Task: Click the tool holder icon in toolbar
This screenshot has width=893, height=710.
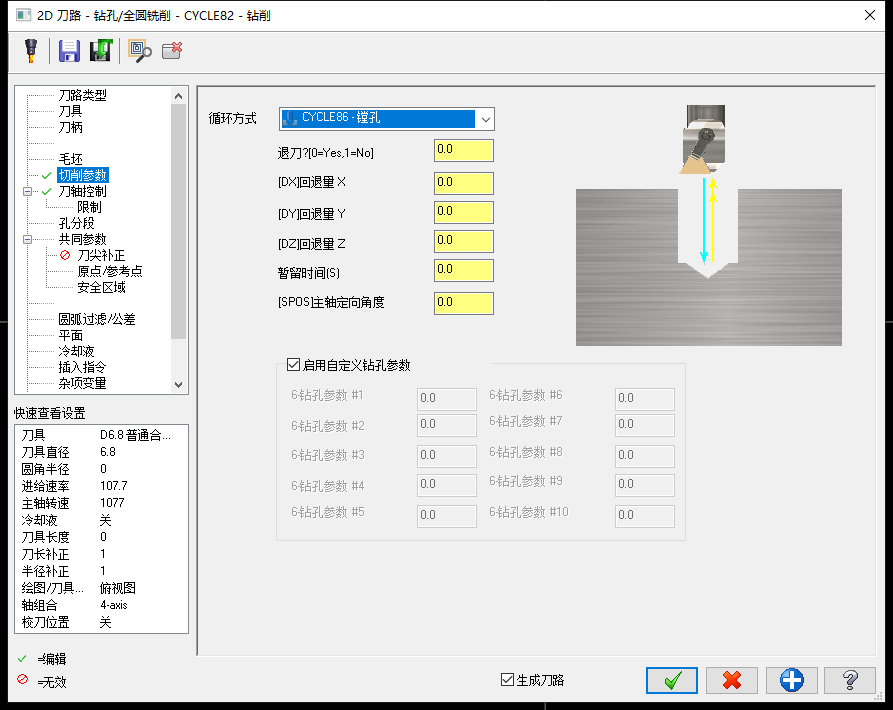Action: [31, 51]
